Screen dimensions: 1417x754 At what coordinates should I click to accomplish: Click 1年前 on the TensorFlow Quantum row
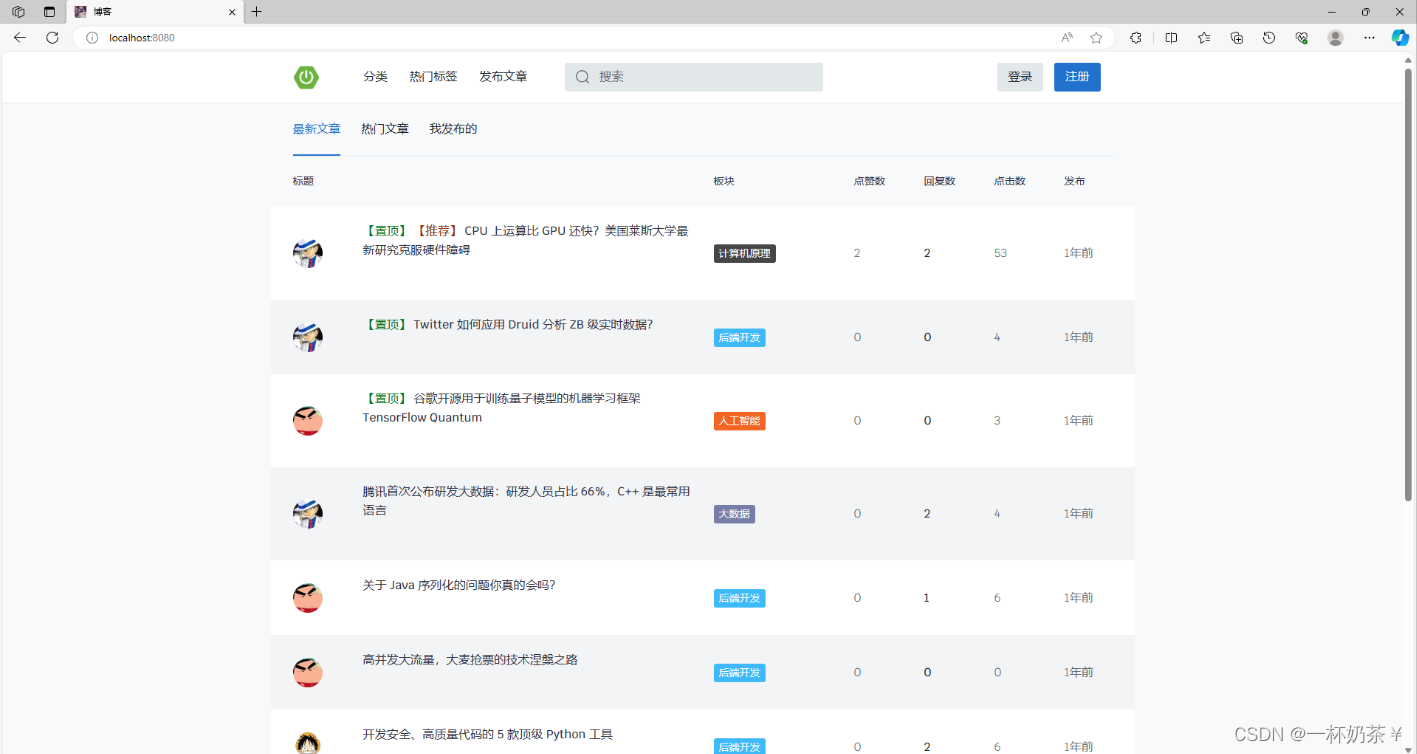click(1078, 421)
